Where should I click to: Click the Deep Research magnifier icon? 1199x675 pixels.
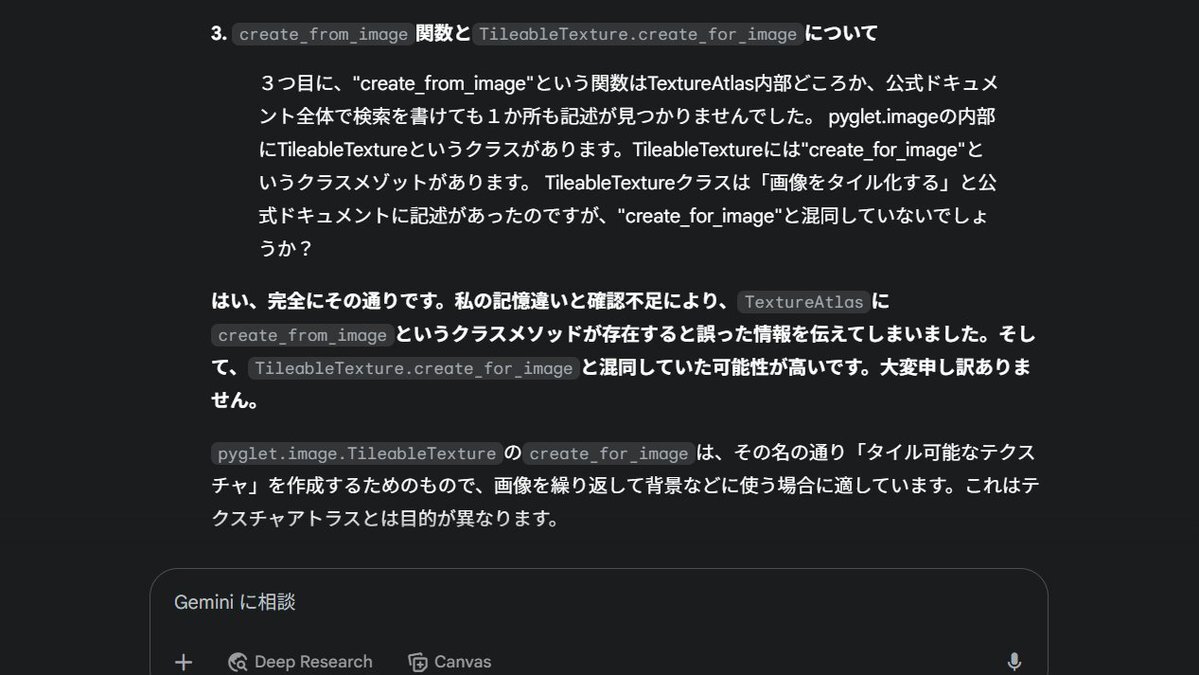tap(238, 662)
